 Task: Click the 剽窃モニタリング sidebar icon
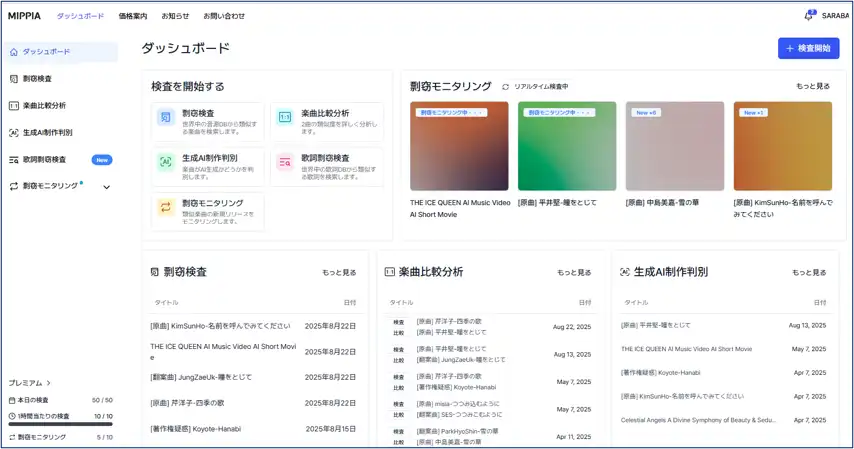(14, 186)
